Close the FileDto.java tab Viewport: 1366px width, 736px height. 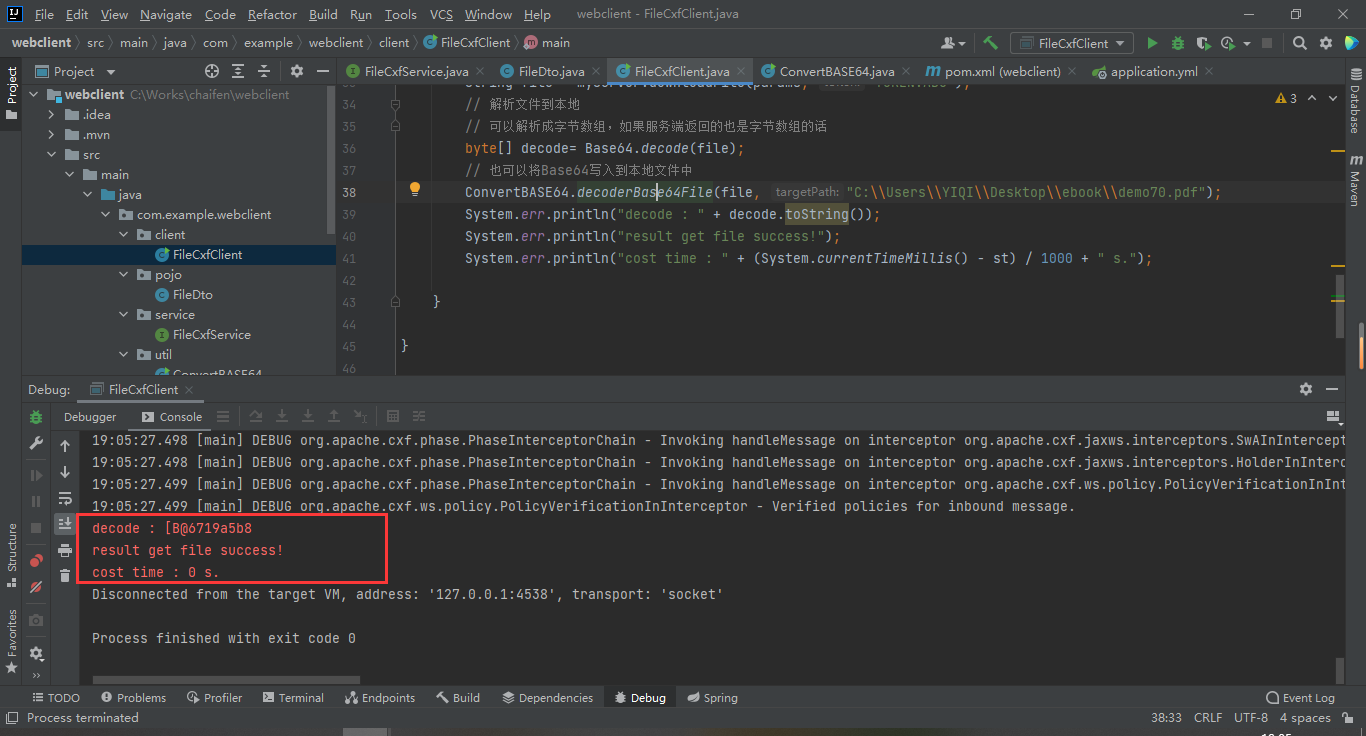tap(597, 71)
